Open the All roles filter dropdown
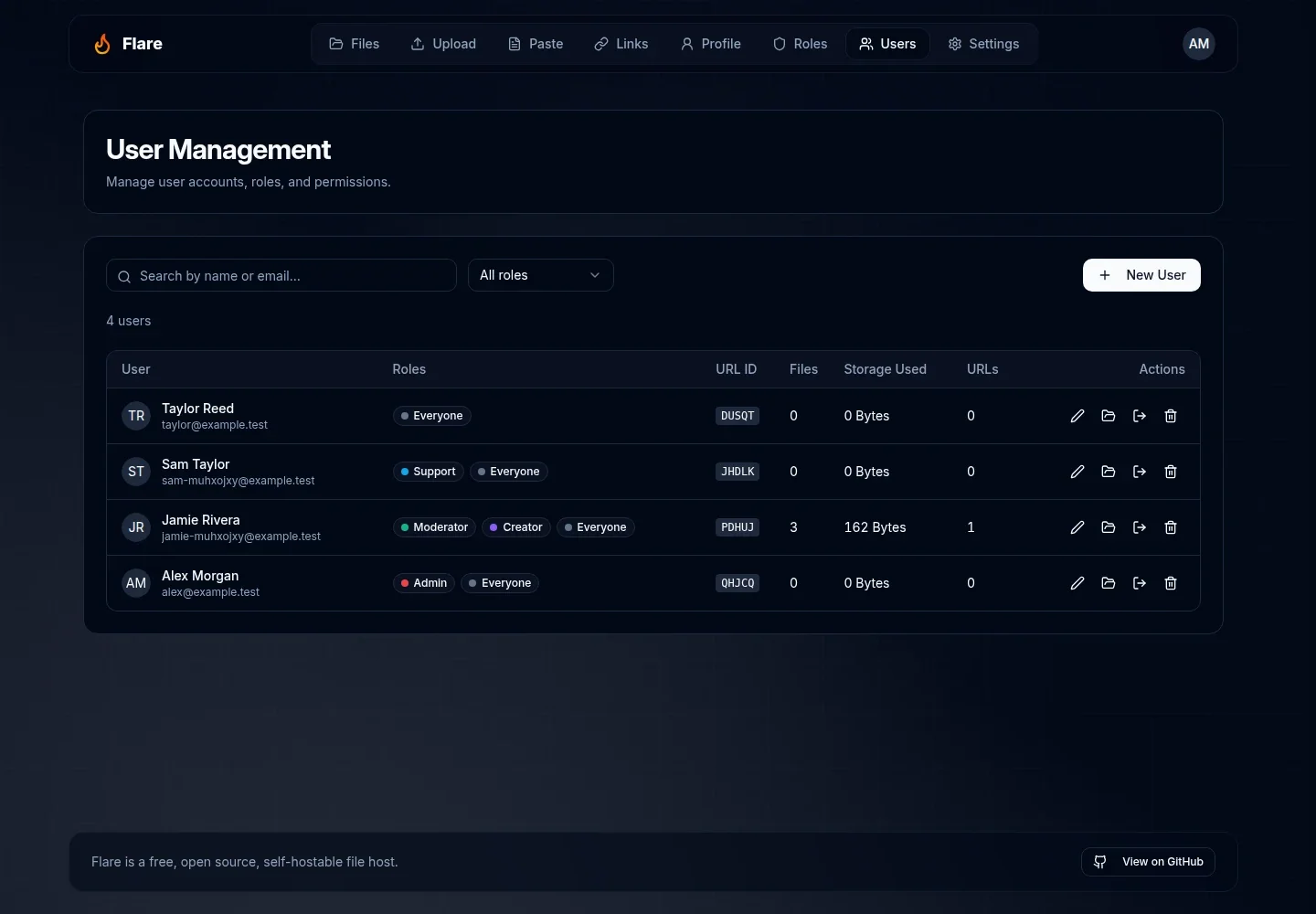 point(541,275)
